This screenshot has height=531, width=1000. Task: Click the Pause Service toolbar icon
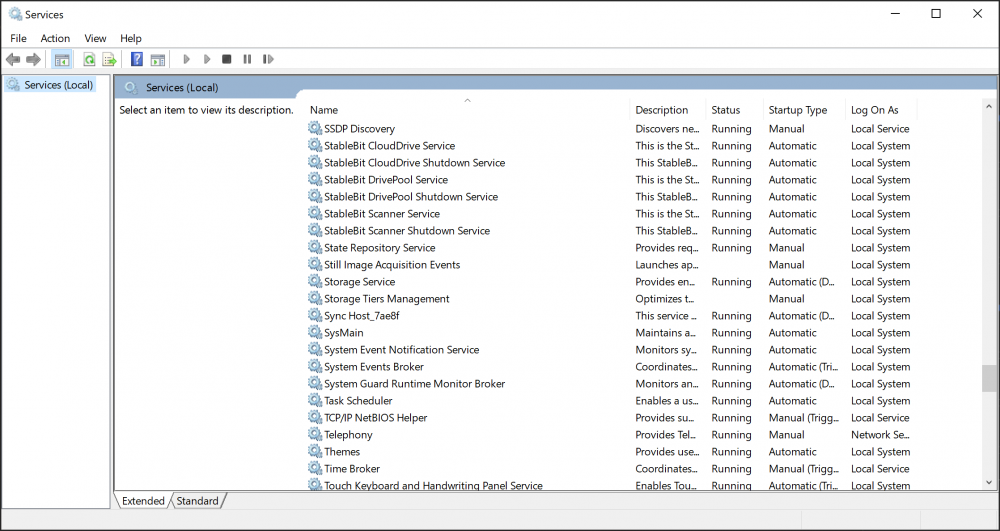point(247,59)
